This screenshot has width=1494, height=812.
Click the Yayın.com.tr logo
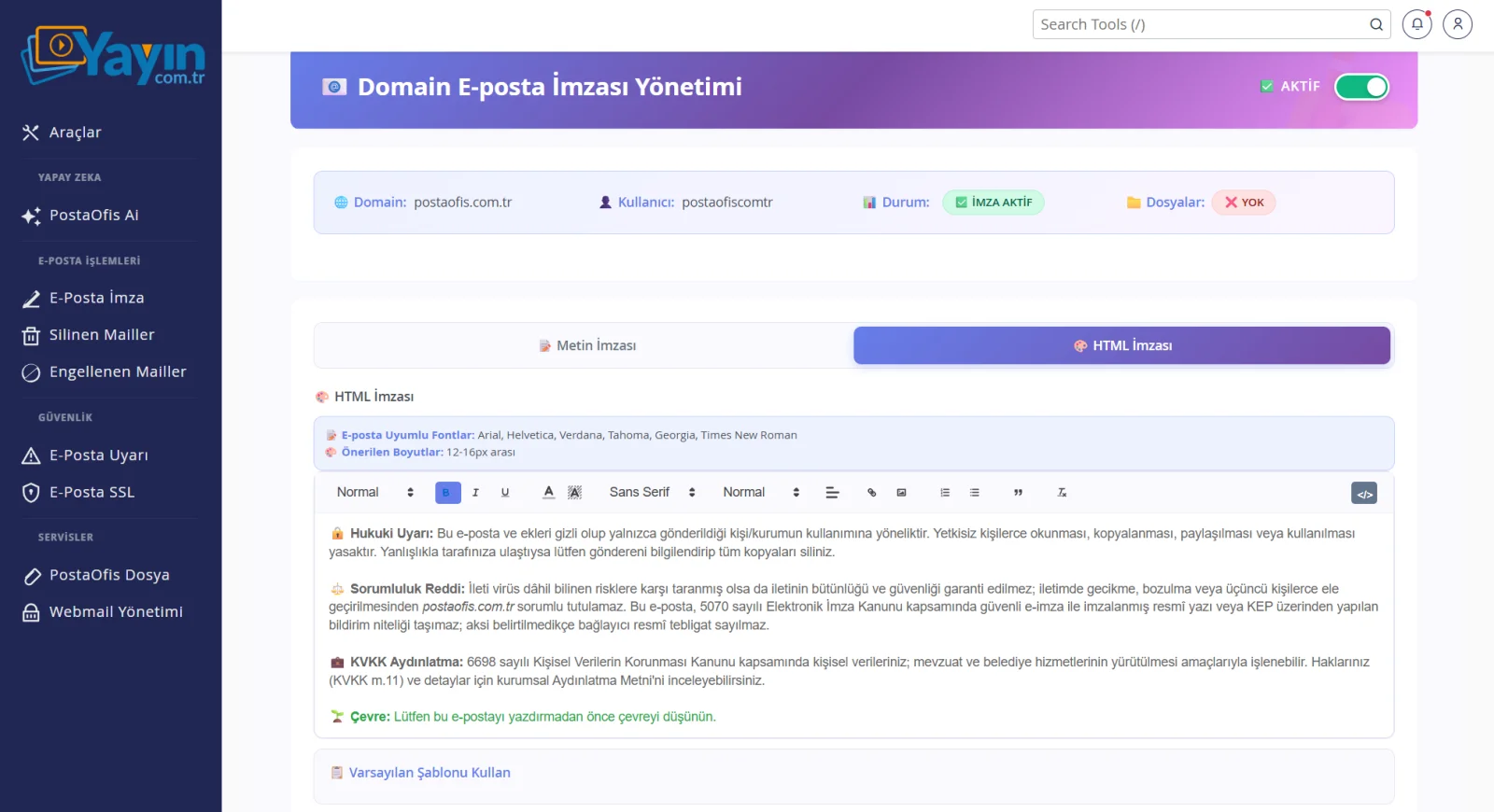point(112,56)
